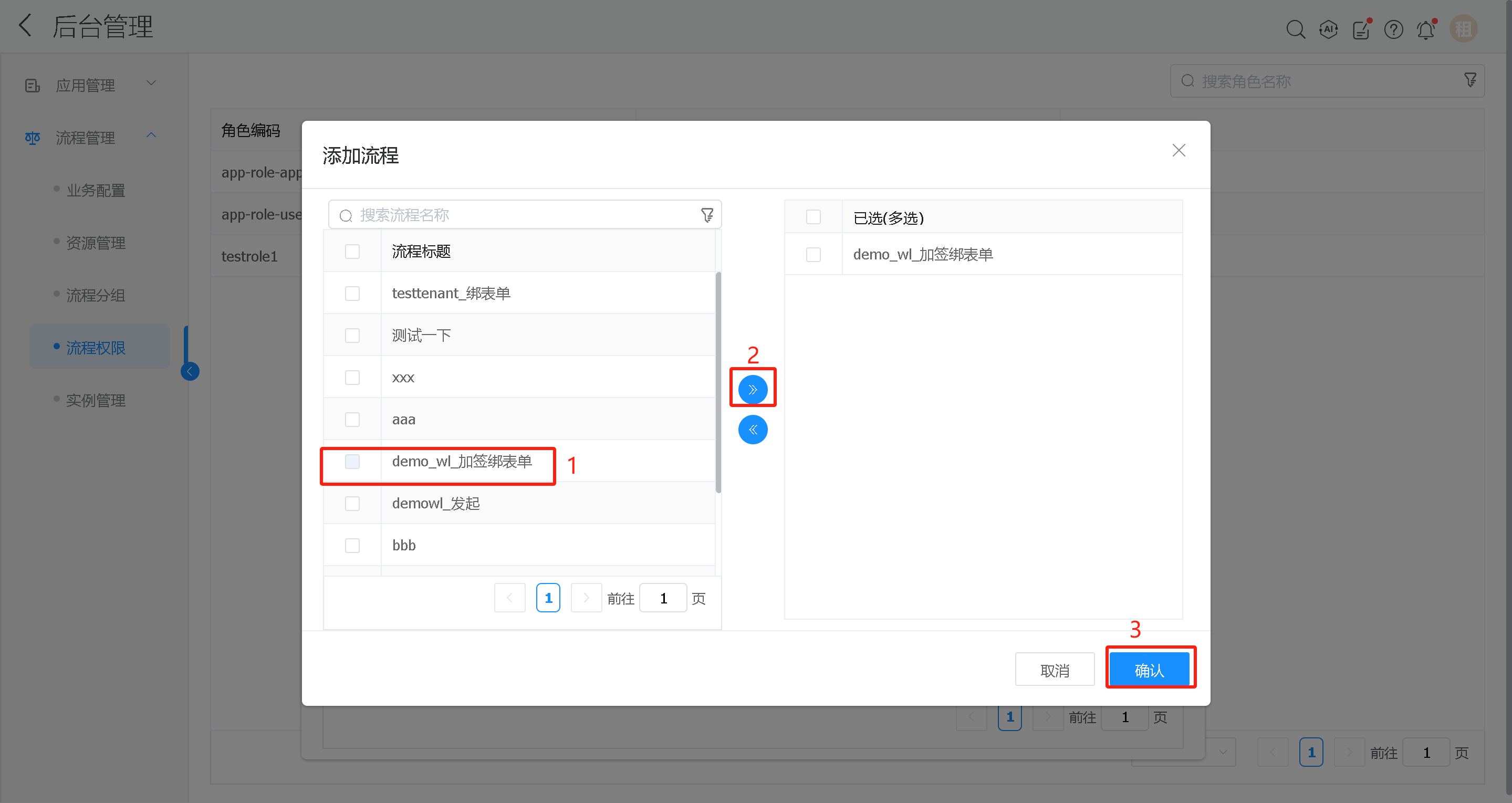Open 实例管理 in the sidebar
1512x803 pixels.
[96, 400]
